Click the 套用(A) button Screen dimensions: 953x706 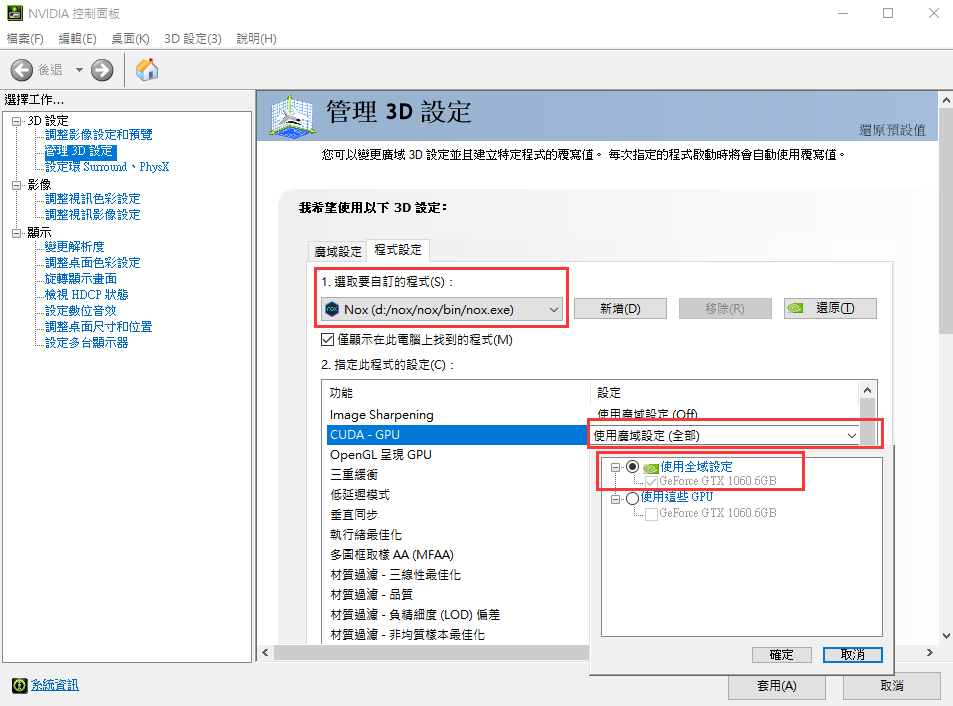[776, 686]
